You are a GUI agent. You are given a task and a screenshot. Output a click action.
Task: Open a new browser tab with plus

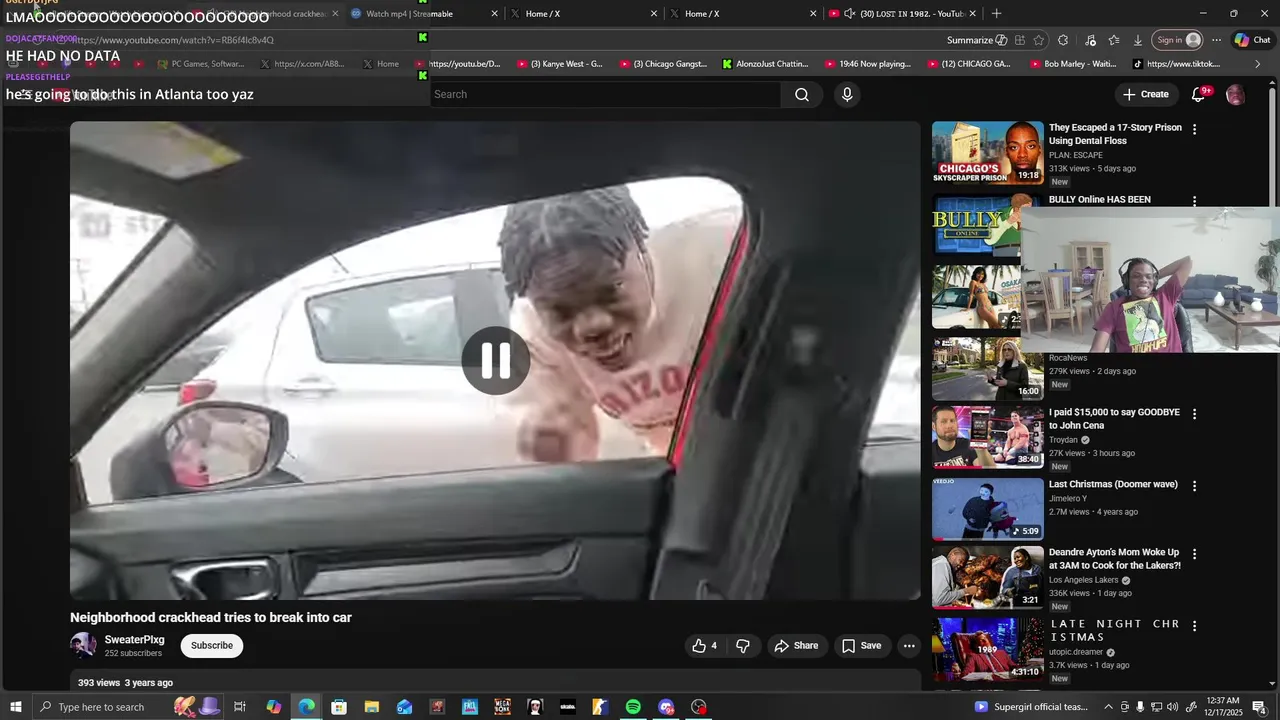click(996, 13)
